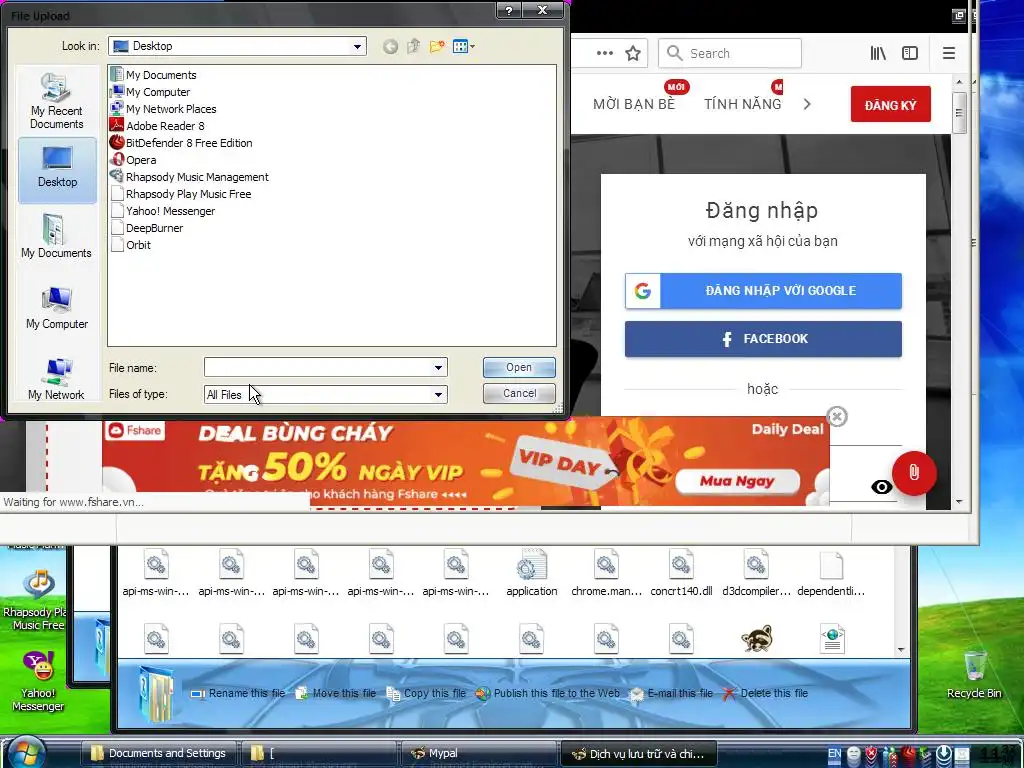Select Adobe Reader 8 shortcut
Viewport: 1024px width, 768px height.
tap(158, 126)
